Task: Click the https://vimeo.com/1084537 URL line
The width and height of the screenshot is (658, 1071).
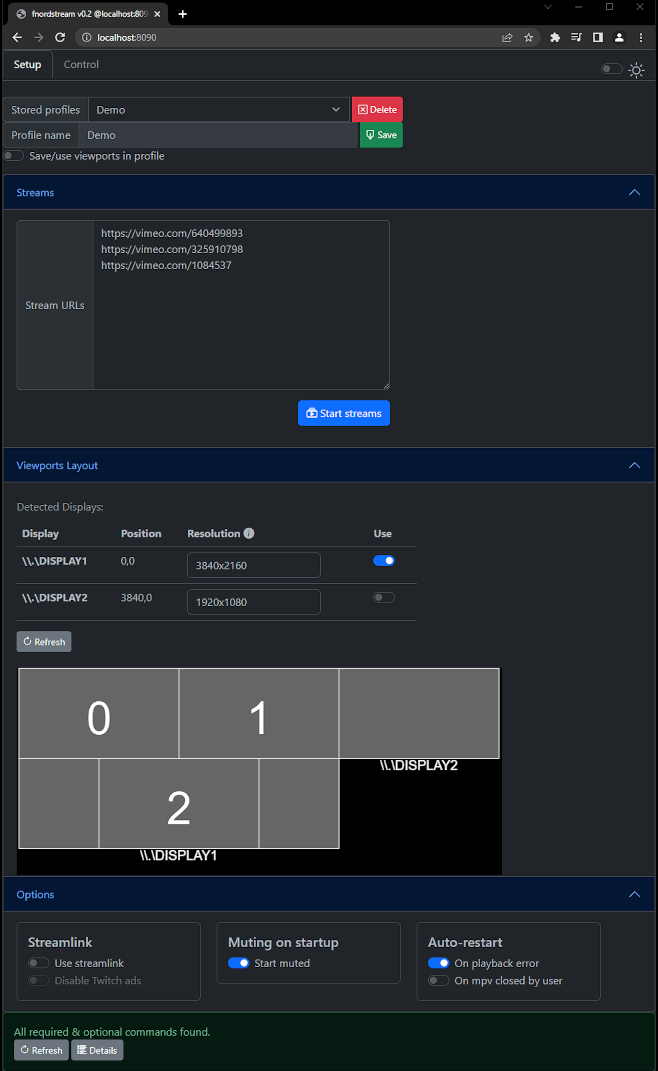Action: [166, 265]
